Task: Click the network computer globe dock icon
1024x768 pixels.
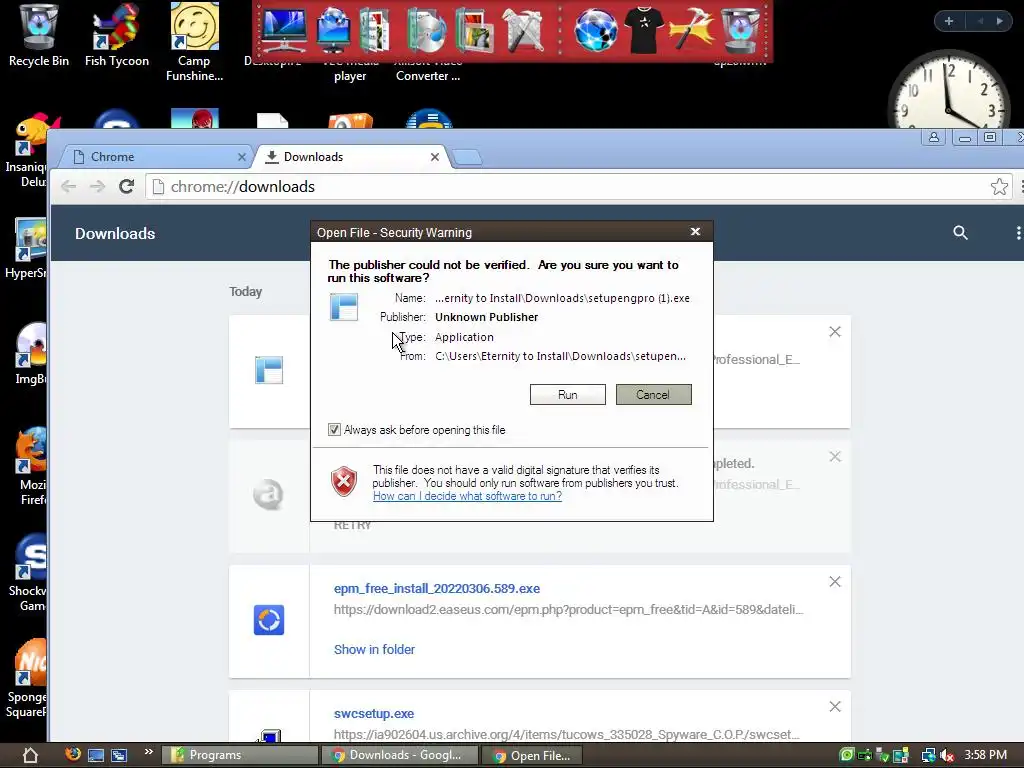Action: [333, 30]
